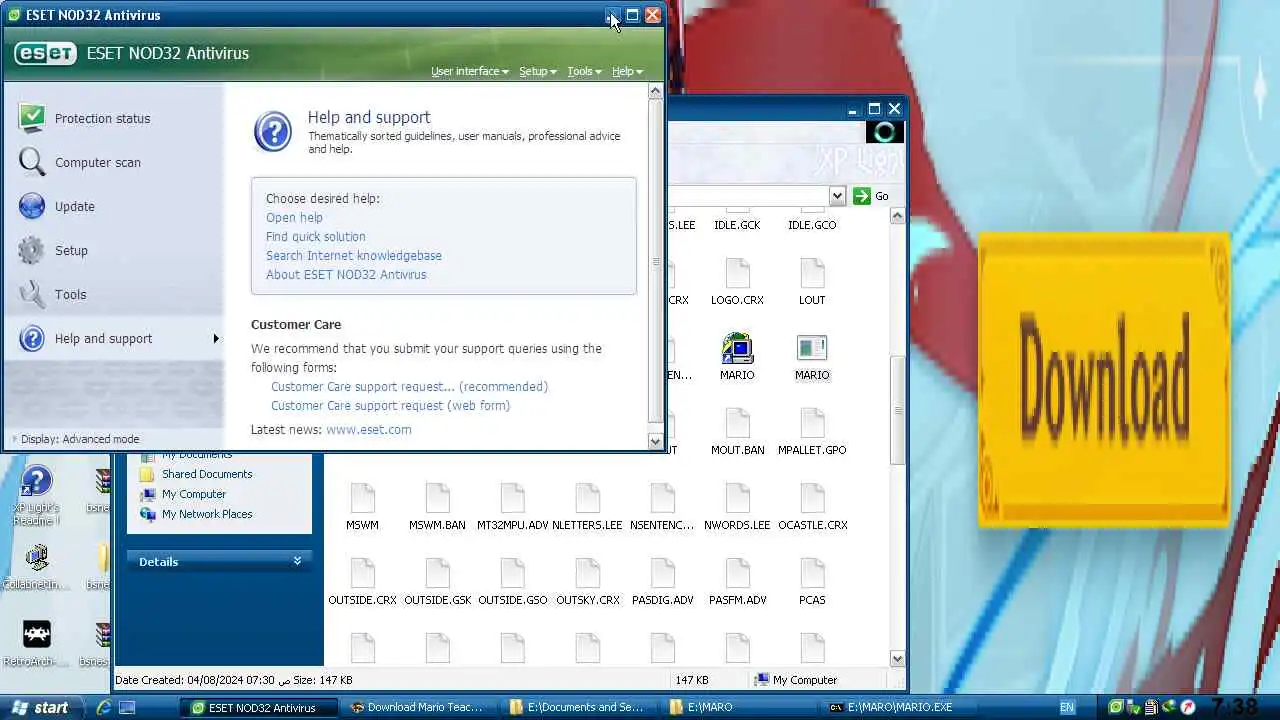Click the MARIO computer application icon in Explorer

pyautogui.click(x=737, y=348)
